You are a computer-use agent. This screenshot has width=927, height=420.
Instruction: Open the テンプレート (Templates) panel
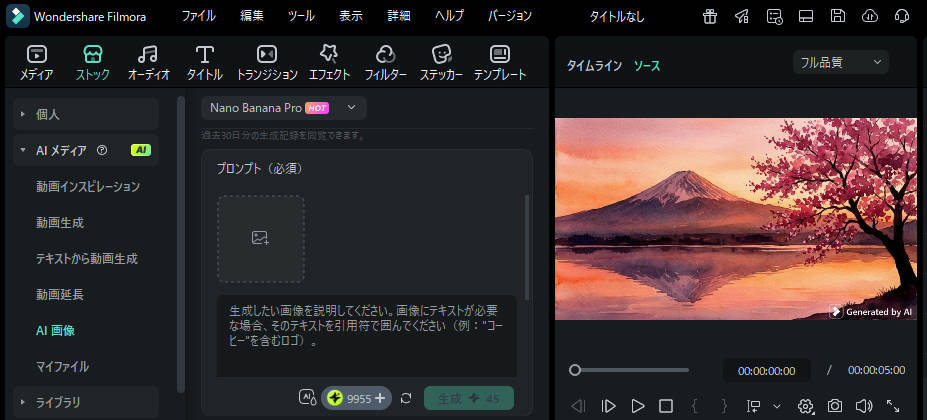(500, 63)
